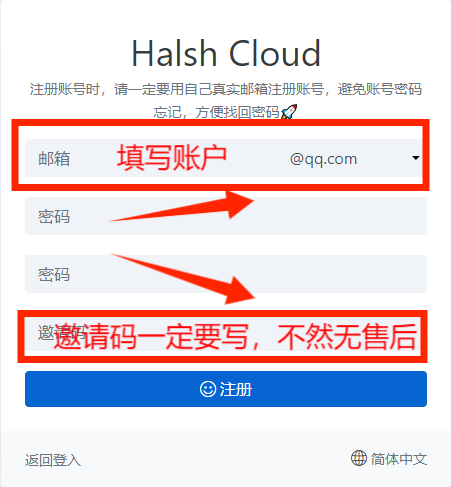Viewport: 451px width, 487px height.
Task: Open the @qq.com email domain selector
Action: click(352, 158)
